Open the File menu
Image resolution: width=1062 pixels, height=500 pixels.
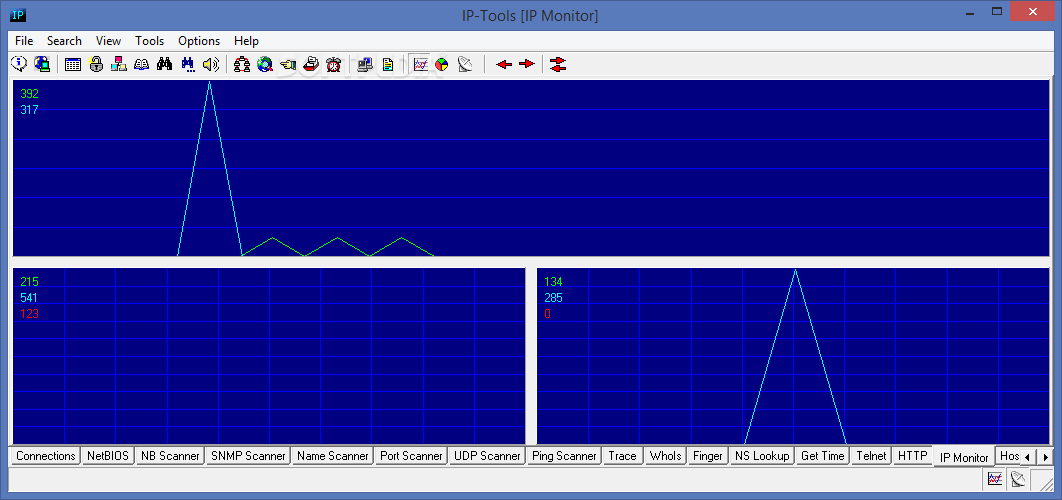(x=24, y=41)
